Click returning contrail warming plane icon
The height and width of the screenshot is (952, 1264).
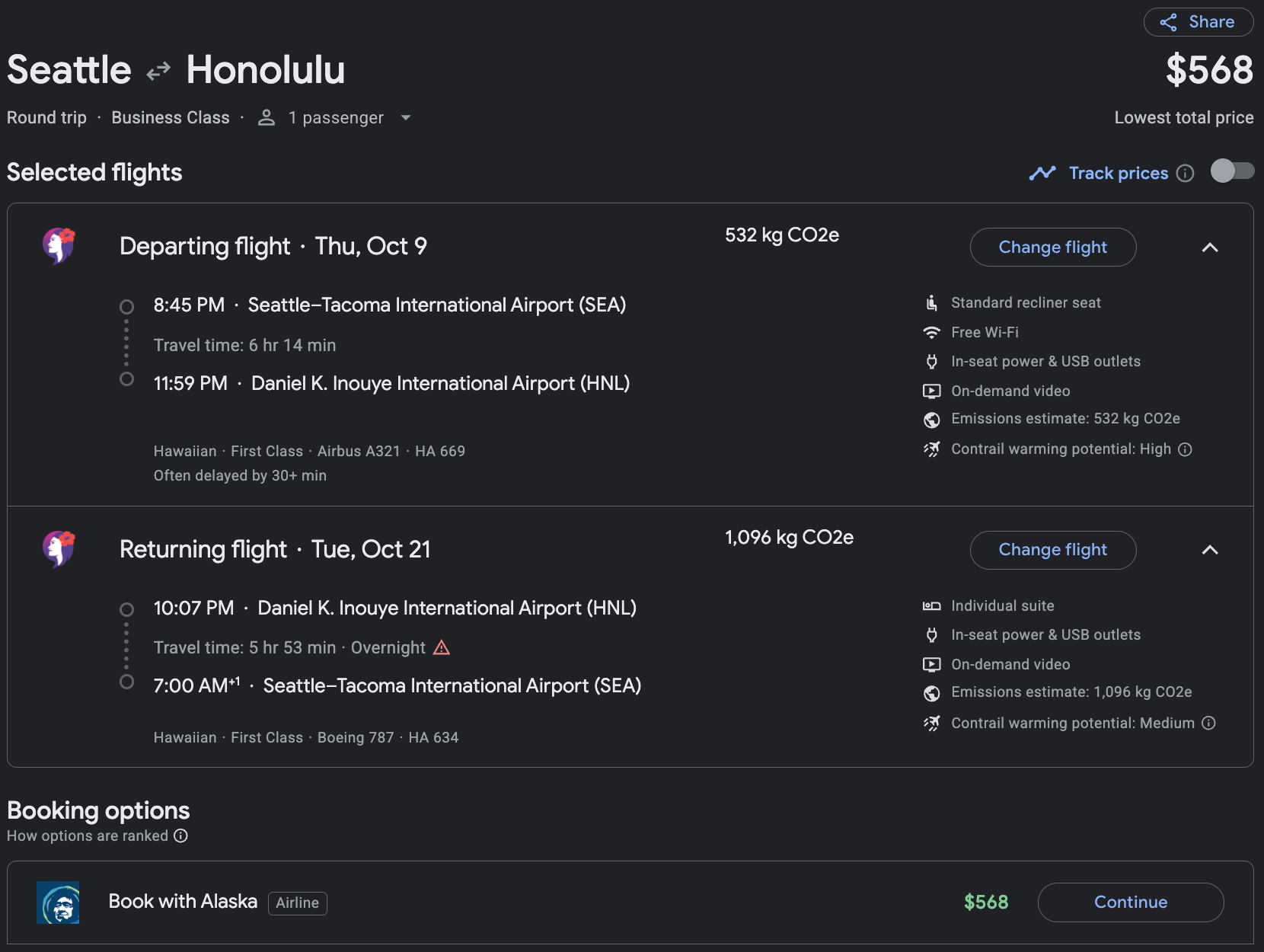coord(931,724)
